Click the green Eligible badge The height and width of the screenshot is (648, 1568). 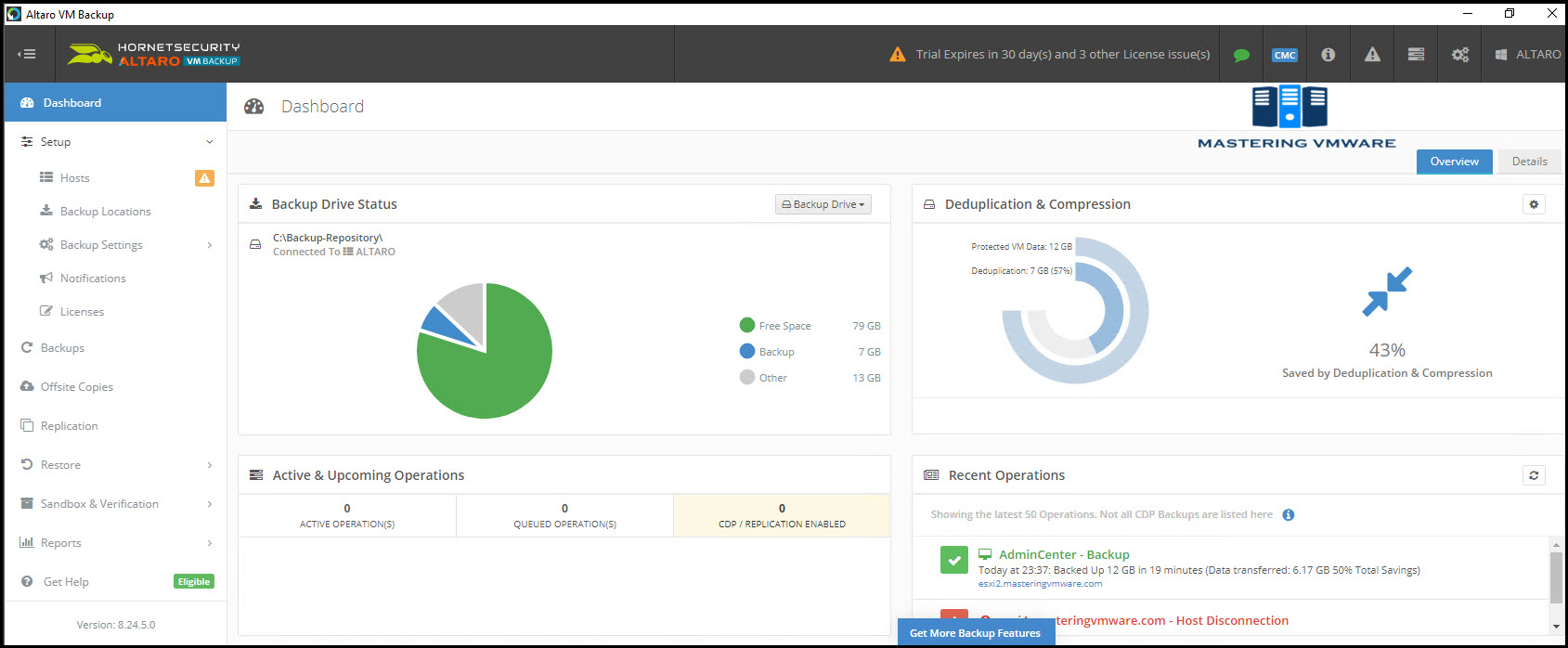(x=194, y=582)
